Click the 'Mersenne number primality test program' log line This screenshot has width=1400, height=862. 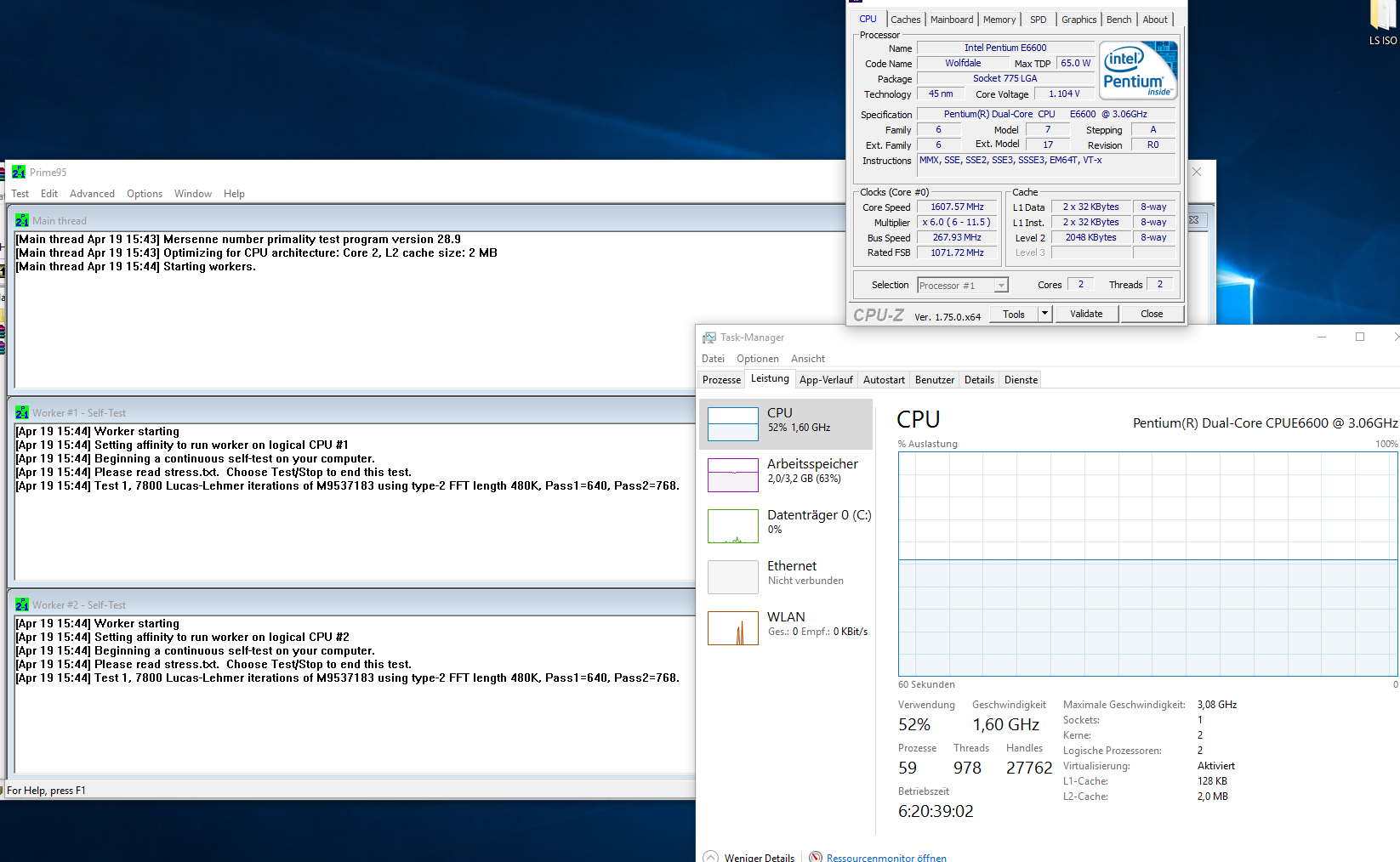point(238,239)
